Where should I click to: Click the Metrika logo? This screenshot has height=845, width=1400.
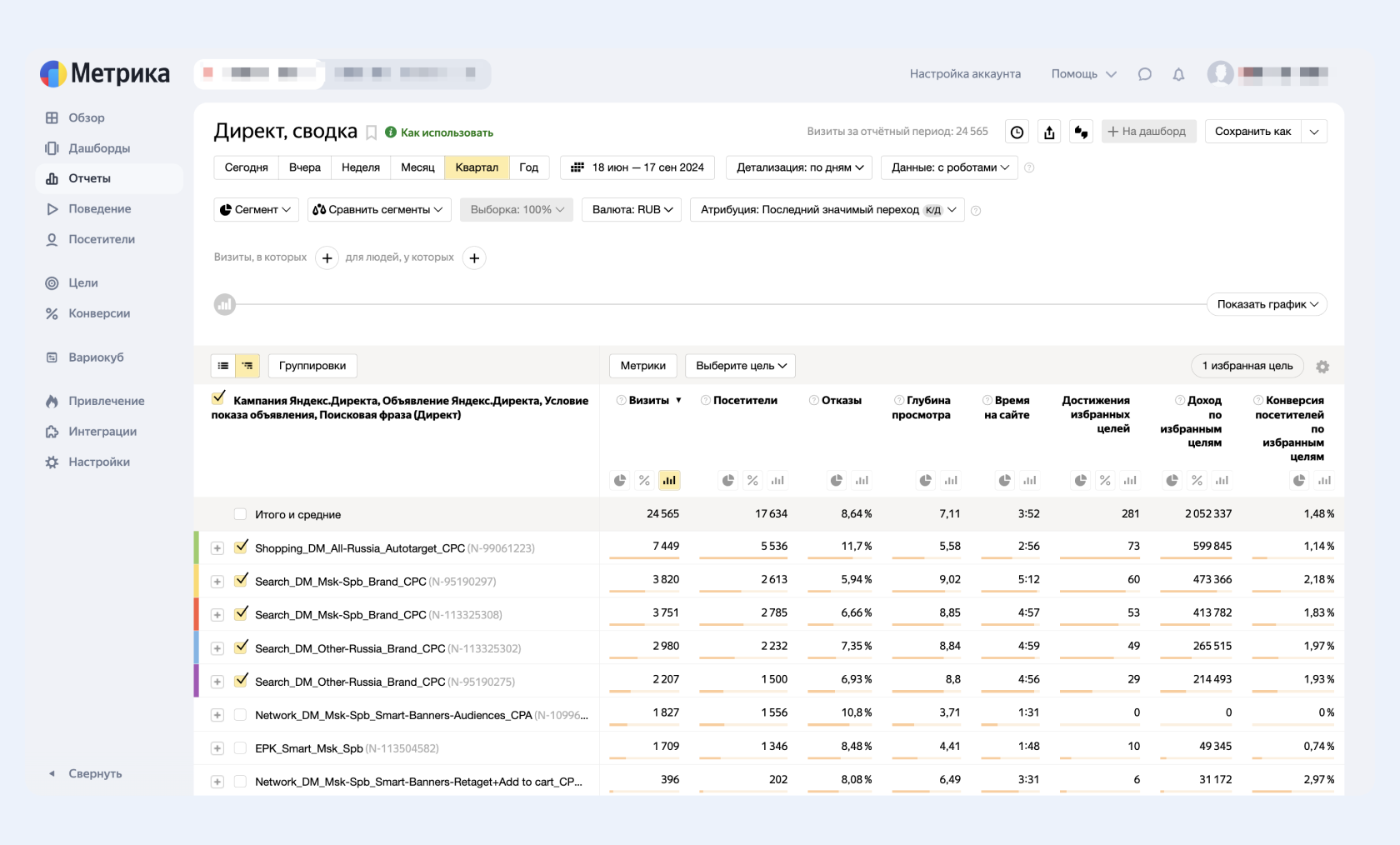pyautogui.click(x=105, y=74)
